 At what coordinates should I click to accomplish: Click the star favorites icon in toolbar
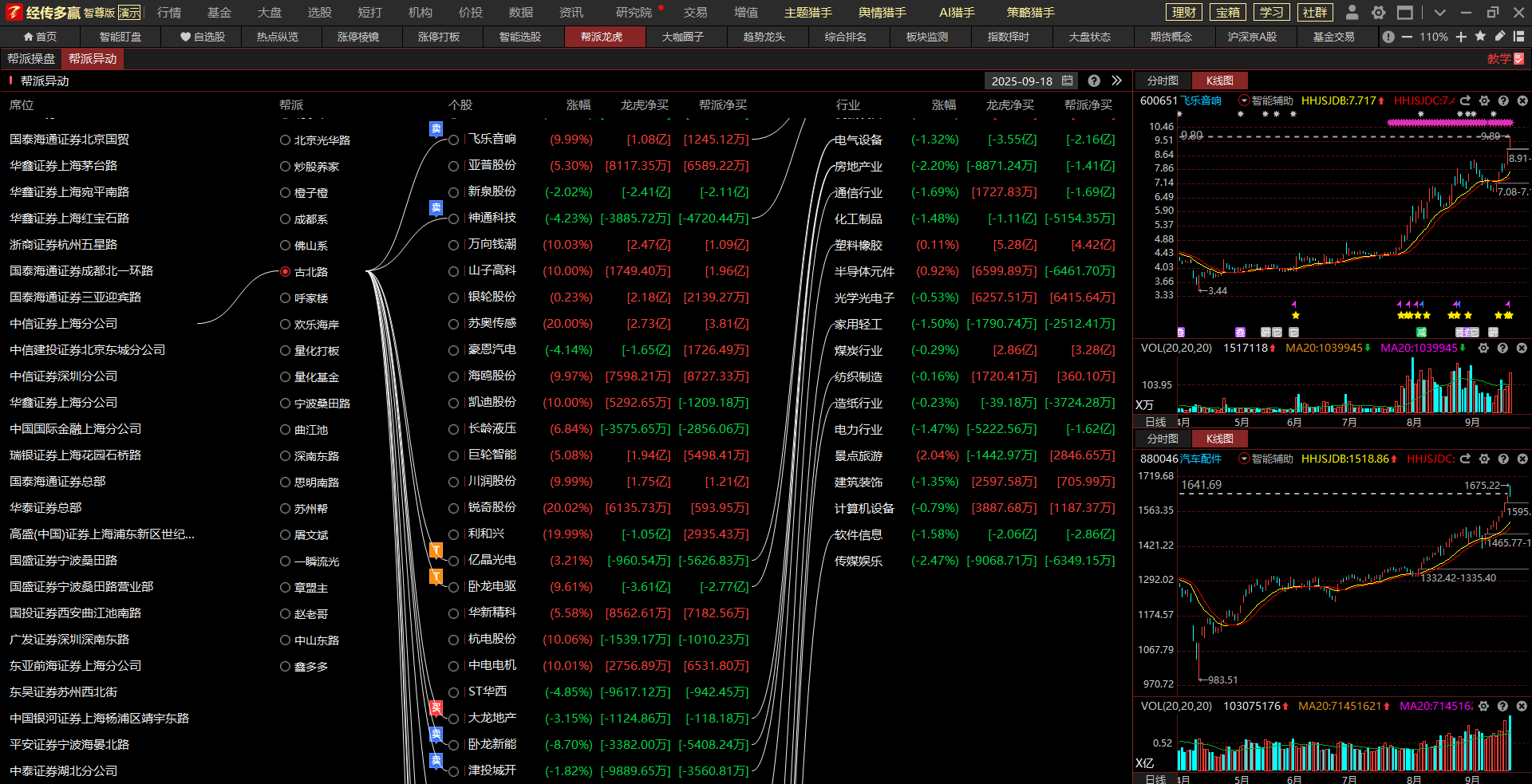[x=1480, y=36]
